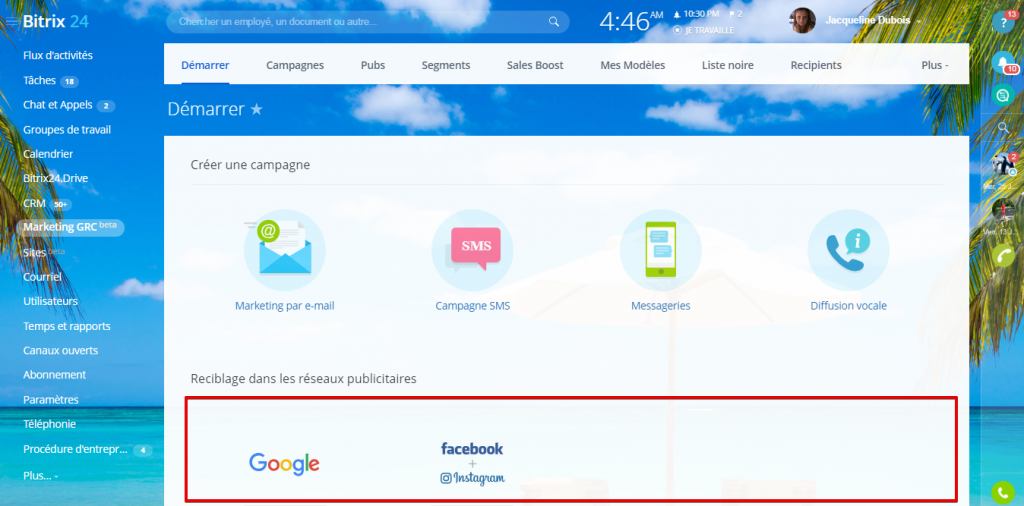Open the contact avatar with red badge 2

1003,165
